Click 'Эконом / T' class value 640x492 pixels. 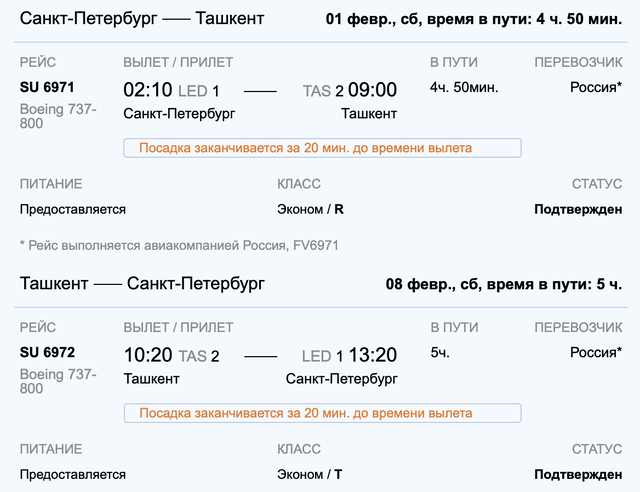[x=309, y=474]
